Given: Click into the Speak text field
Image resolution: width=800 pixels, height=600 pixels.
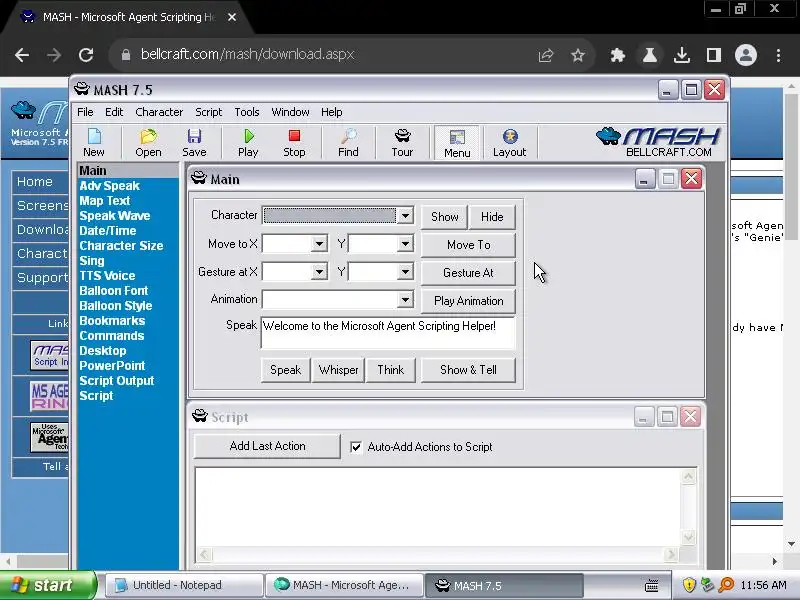Looking at the screenshot, I should coord(388,333).
